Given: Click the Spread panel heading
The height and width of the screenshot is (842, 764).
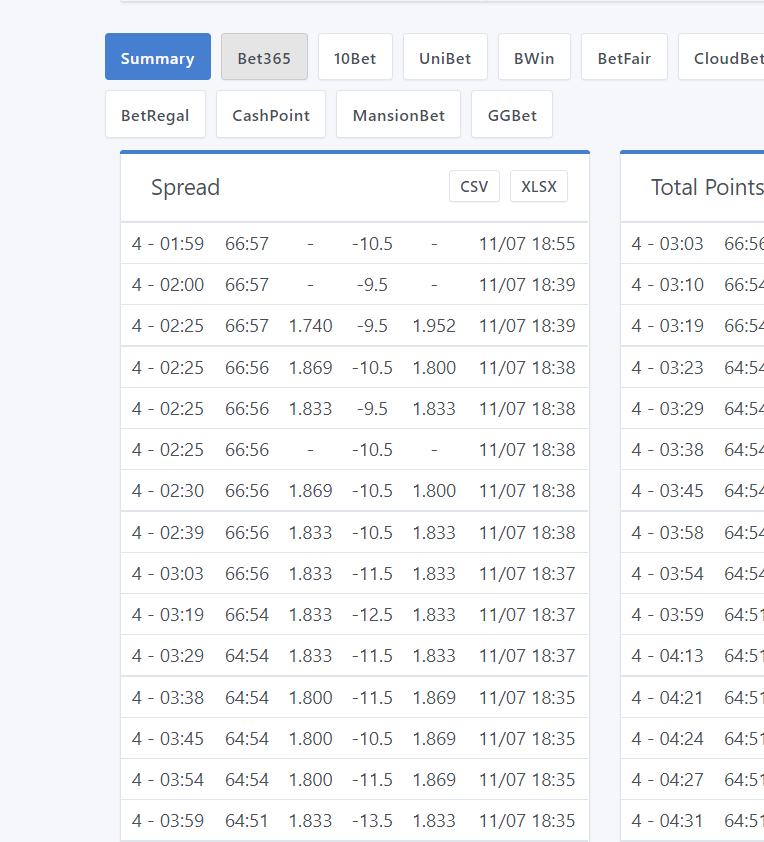Looking at the screenshot, I should pyautogui.click(x=186, y=188).
